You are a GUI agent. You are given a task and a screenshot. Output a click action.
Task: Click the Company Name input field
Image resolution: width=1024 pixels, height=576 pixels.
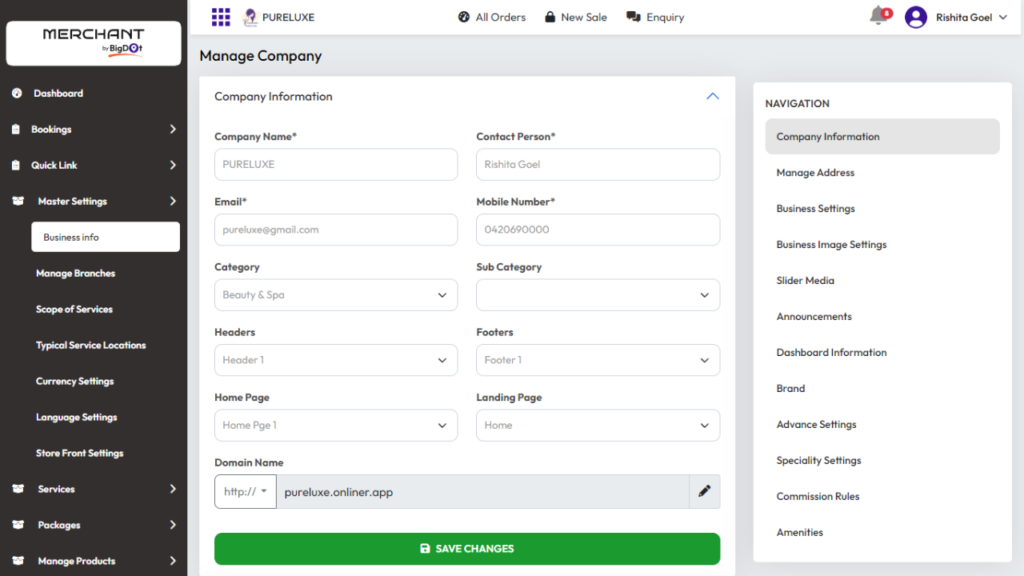335,165
